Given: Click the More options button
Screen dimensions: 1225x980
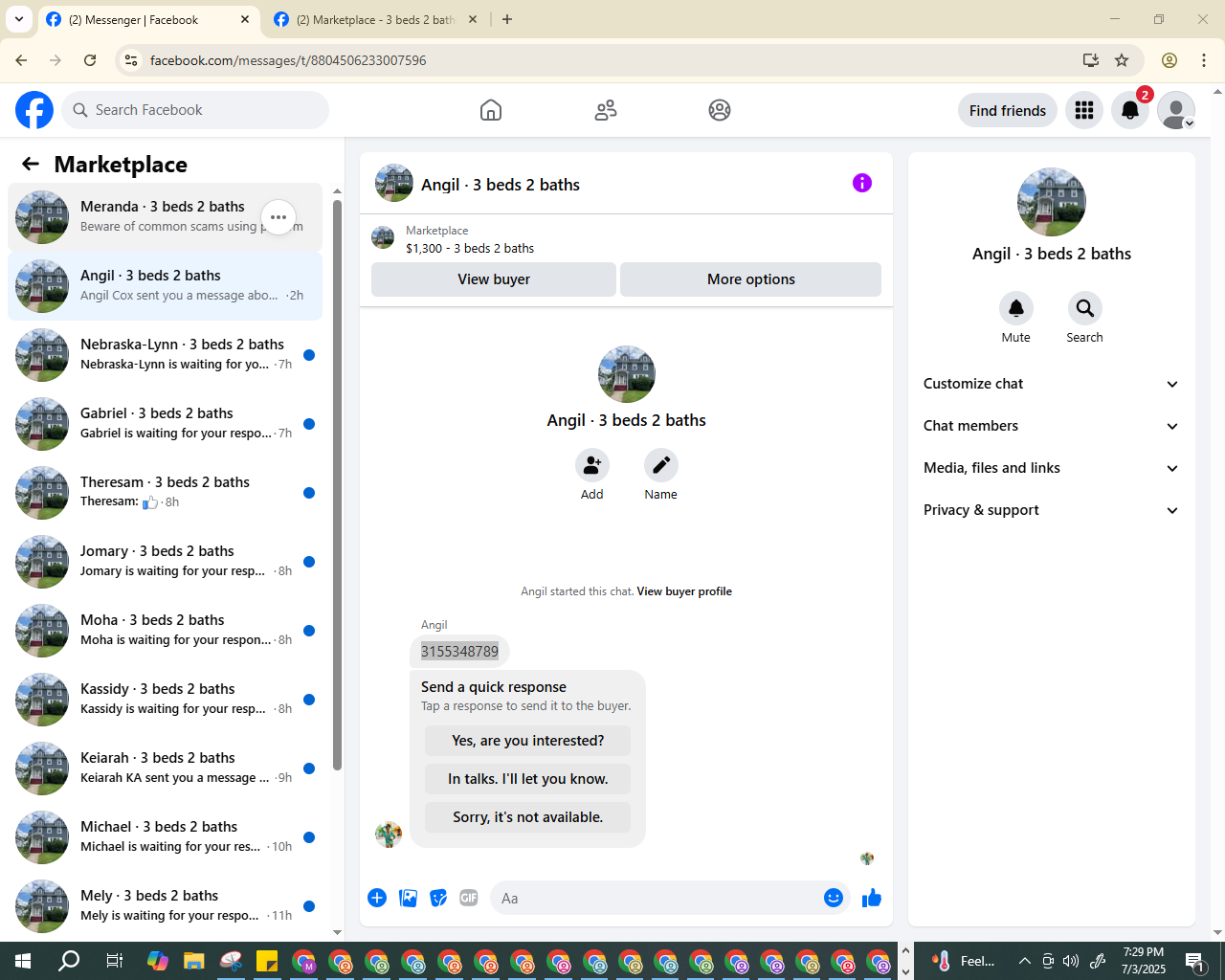Looking at the screenshot, I should coord(751,279).
